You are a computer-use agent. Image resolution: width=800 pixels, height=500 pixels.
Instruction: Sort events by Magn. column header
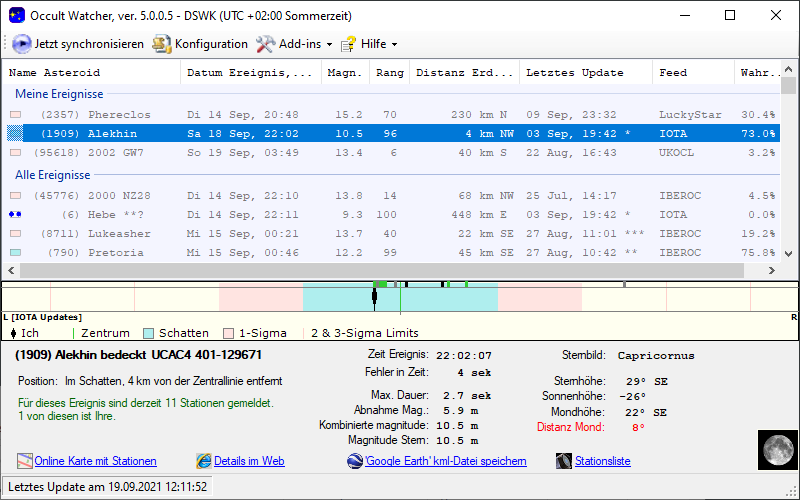click(346, 72)
